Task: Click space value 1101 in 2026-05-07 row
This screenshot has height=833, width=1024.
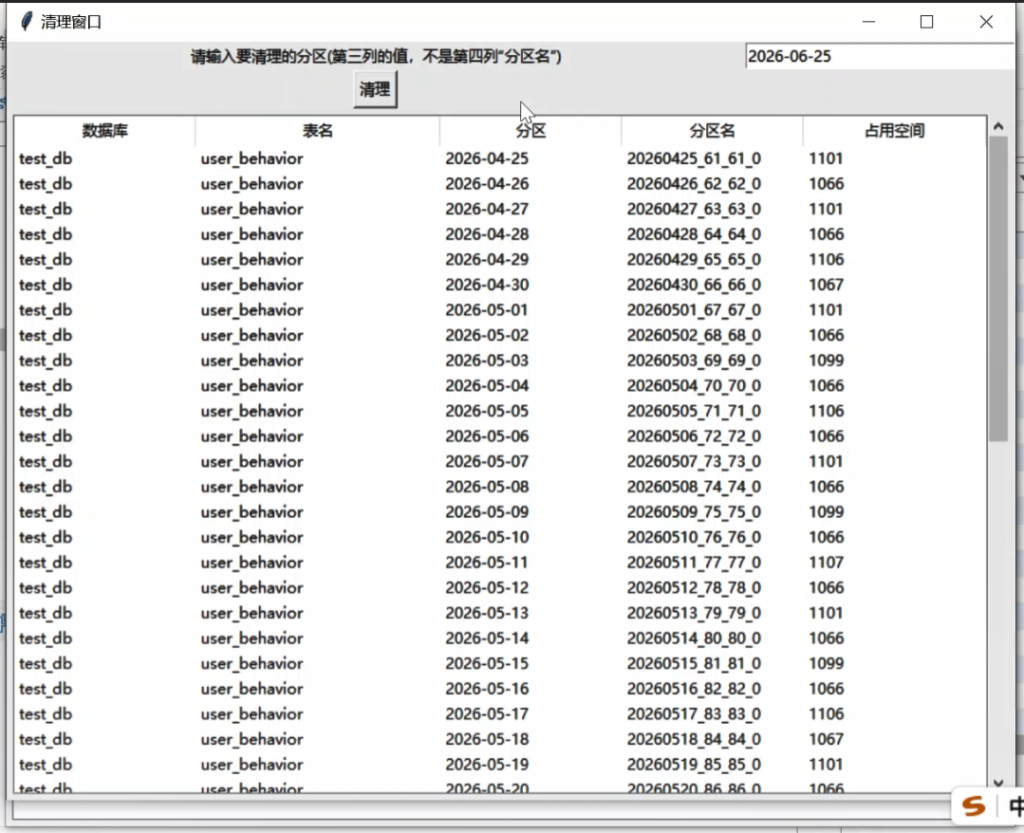Action: (x=826, y=462)
